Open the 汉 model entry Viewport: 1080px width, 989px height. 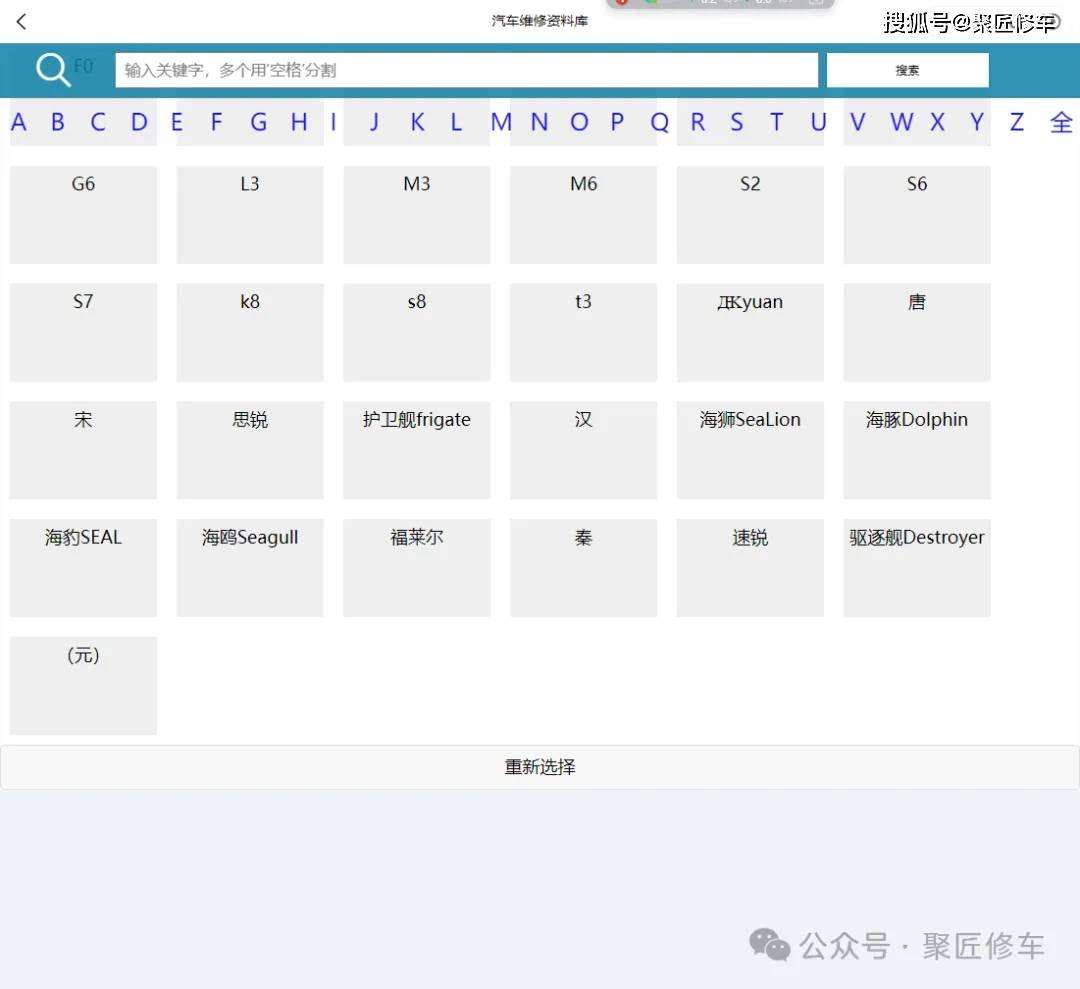583,450
